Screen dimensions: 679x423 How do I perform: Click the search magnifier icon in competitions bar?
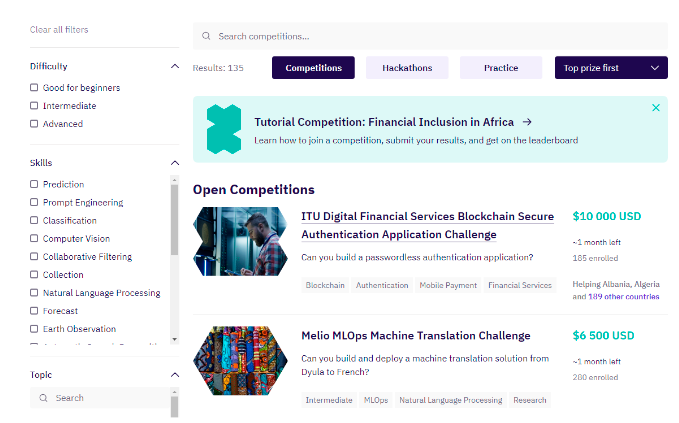click(206, 36)
